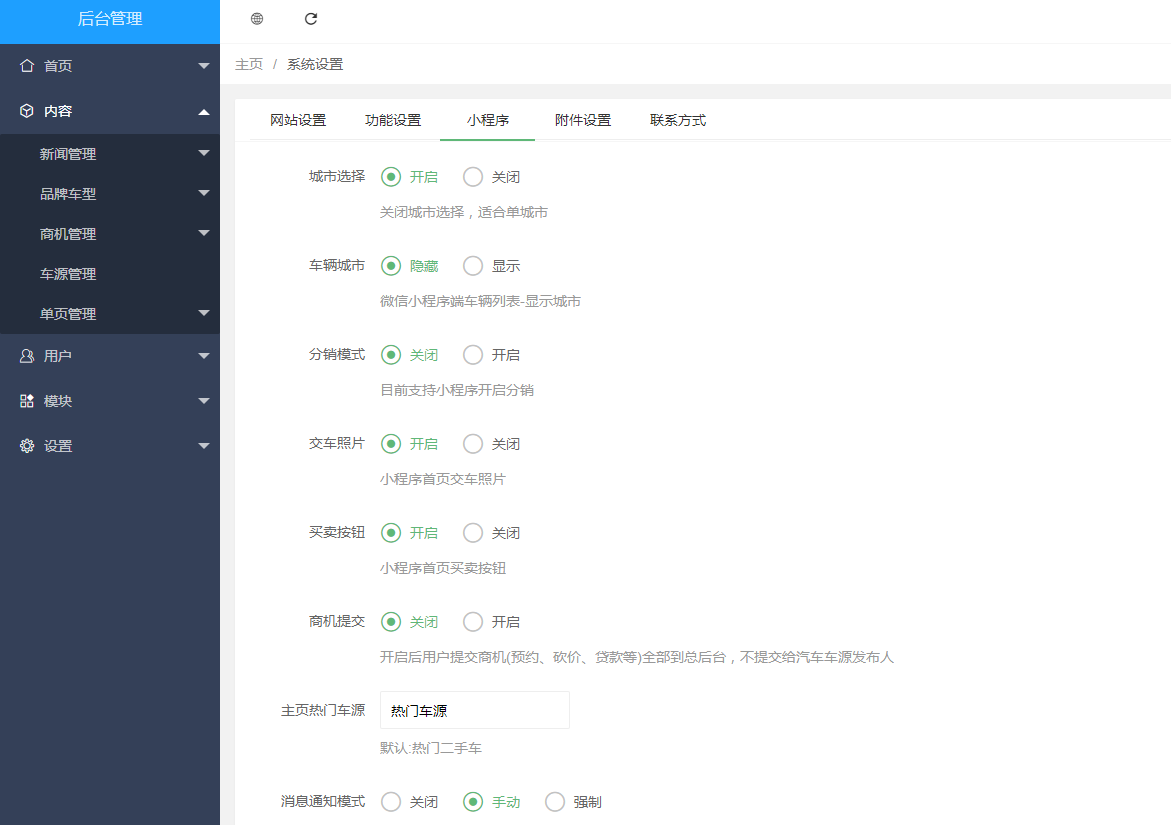Viewport: 1171px width, 825px height.
Task: Open the 设置 gear icon in sidebar
Action: [26, 445]
